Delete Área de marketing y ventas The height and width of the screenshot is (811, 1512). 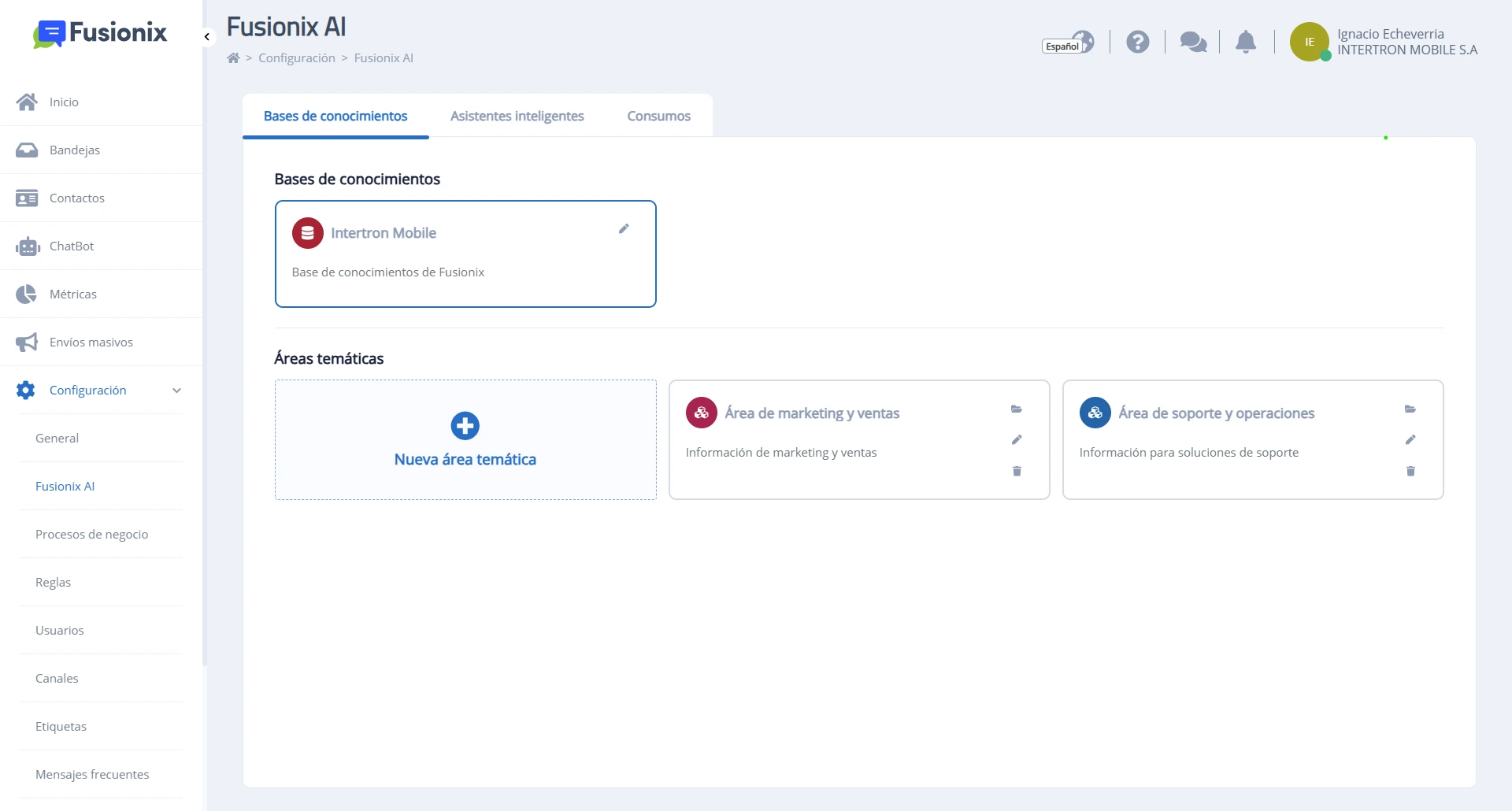point(1017,471)
